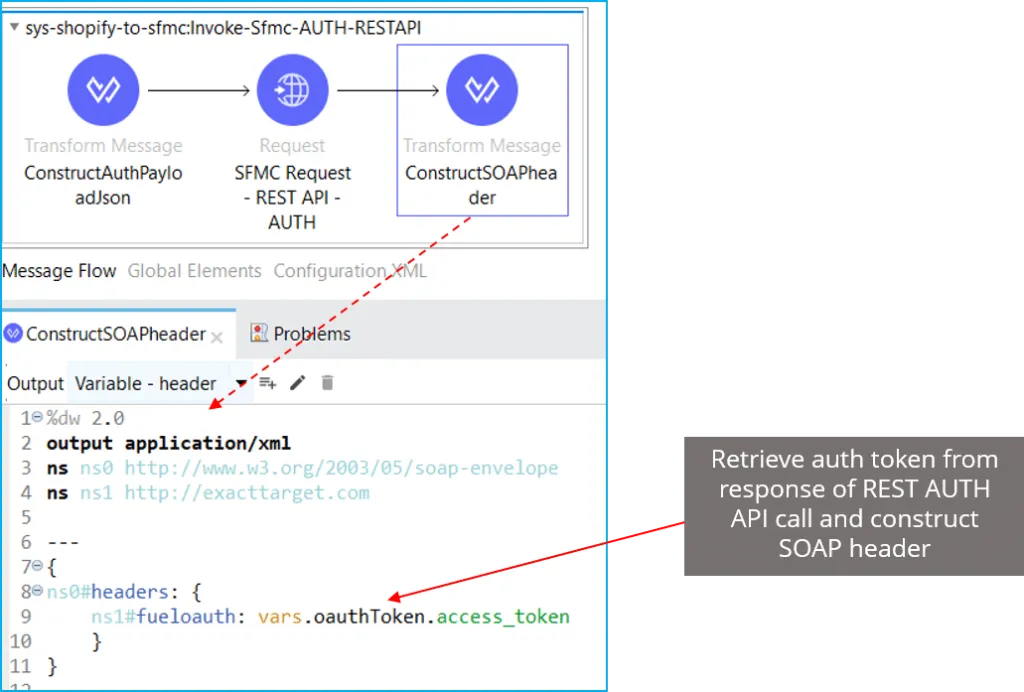Click the trash delete target icon

(327, 383)
